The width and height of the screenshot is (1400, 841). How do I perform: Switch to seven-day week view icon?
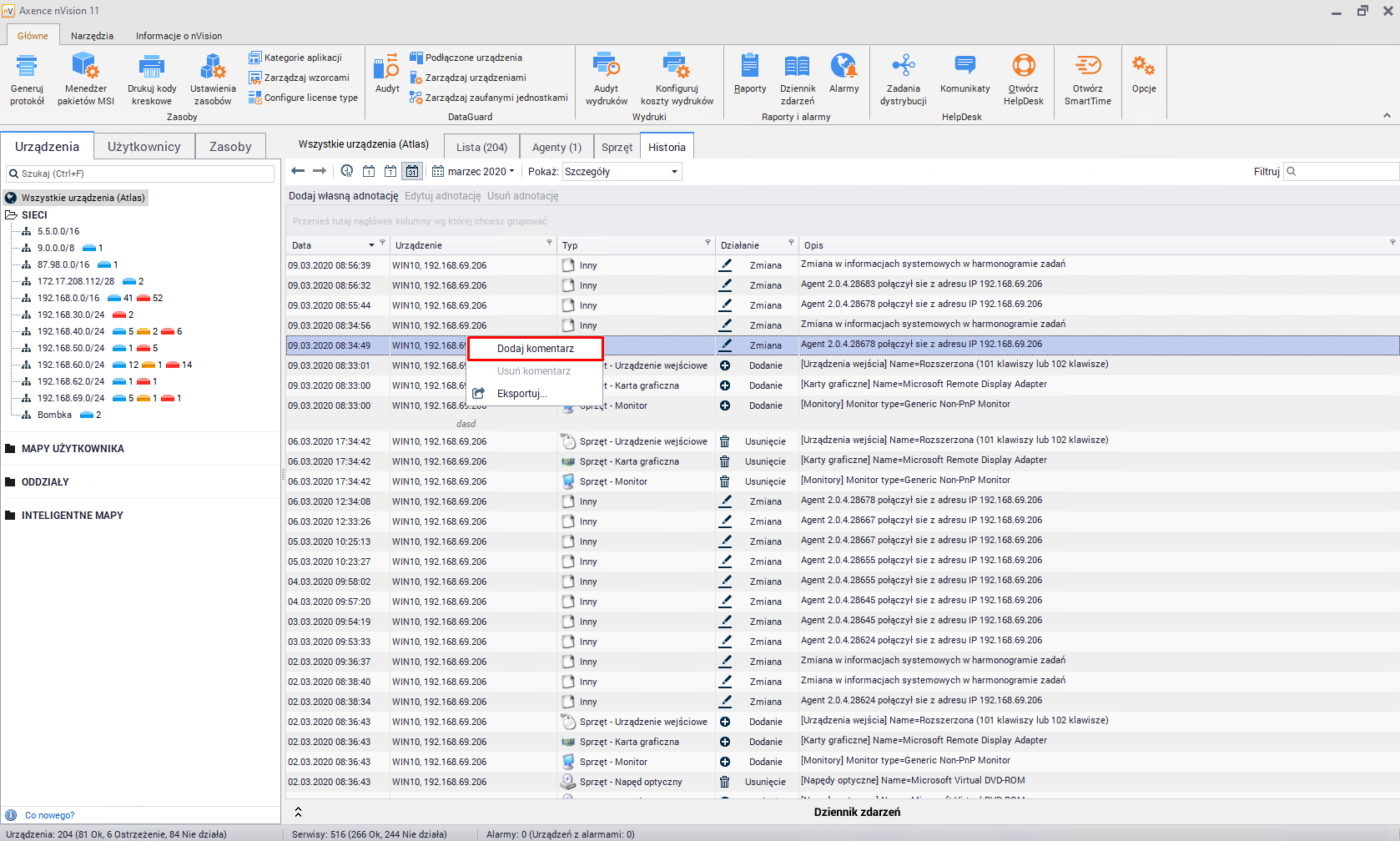pos(390,171)
